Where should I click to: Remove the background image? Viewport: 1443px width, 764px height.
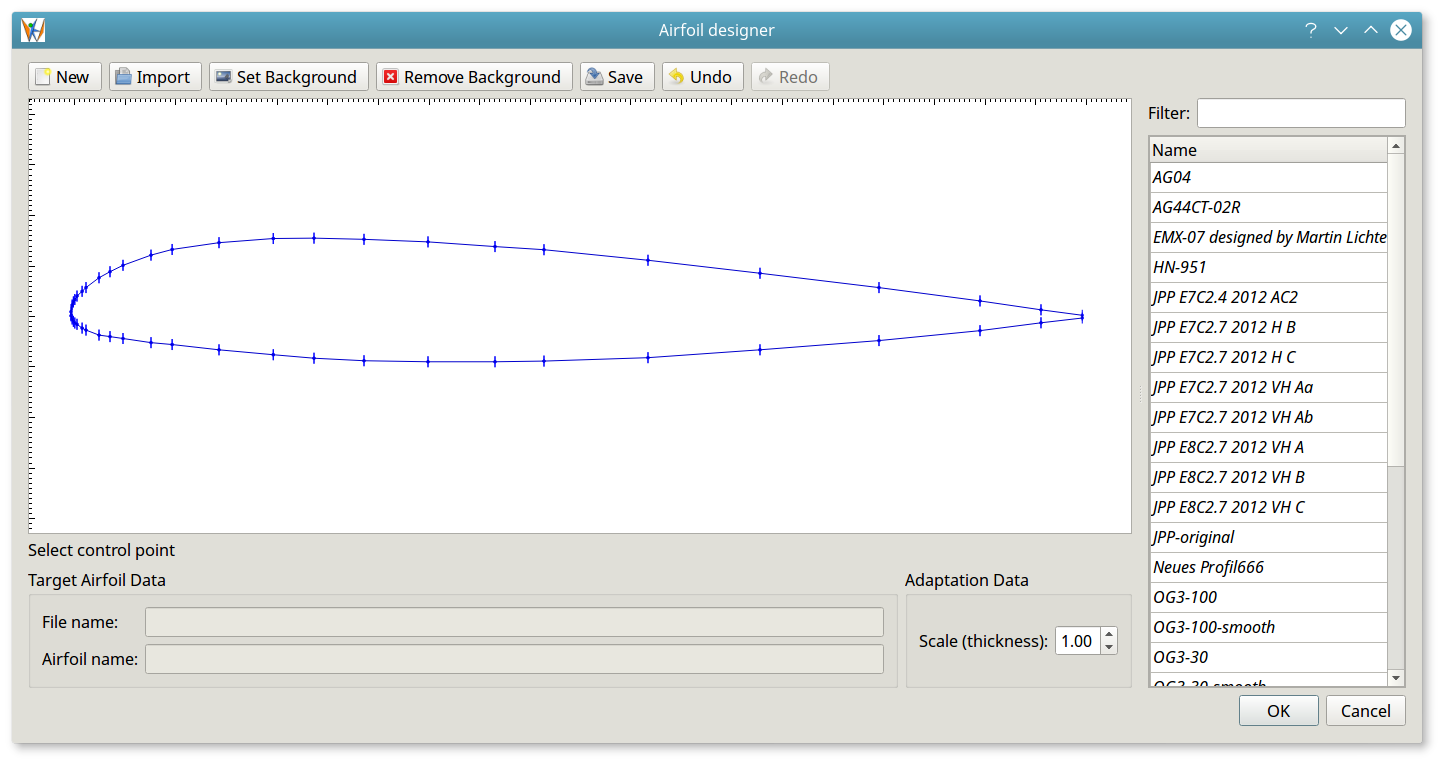(x=473, y=77)
